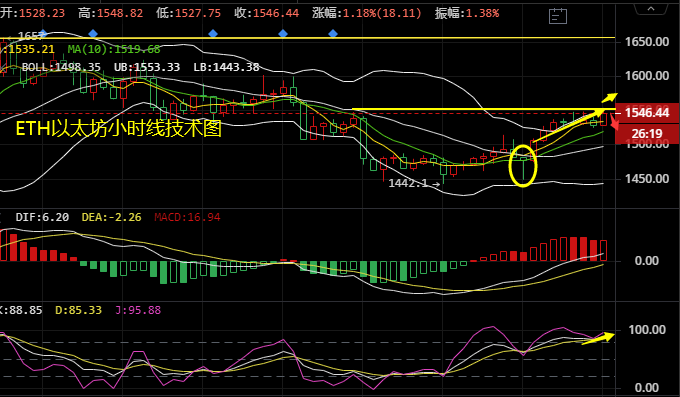680x397 pixels.
Task: Select the yellow ETH以太坊小时线技术图 text annotation
Action: click(x=118, y=129)
